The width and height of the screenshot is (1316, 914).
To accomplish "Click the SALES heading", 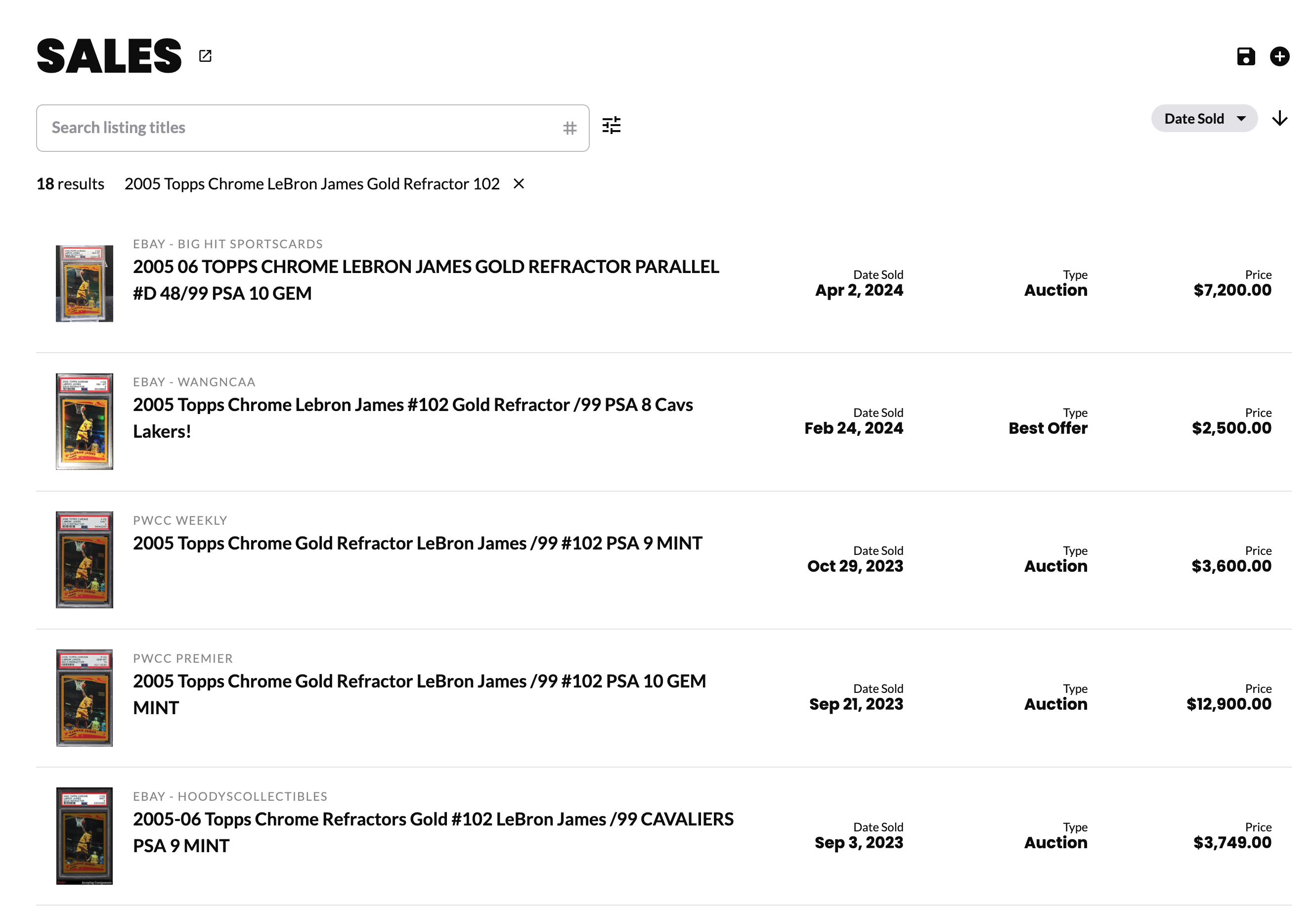I will (109, 56).
